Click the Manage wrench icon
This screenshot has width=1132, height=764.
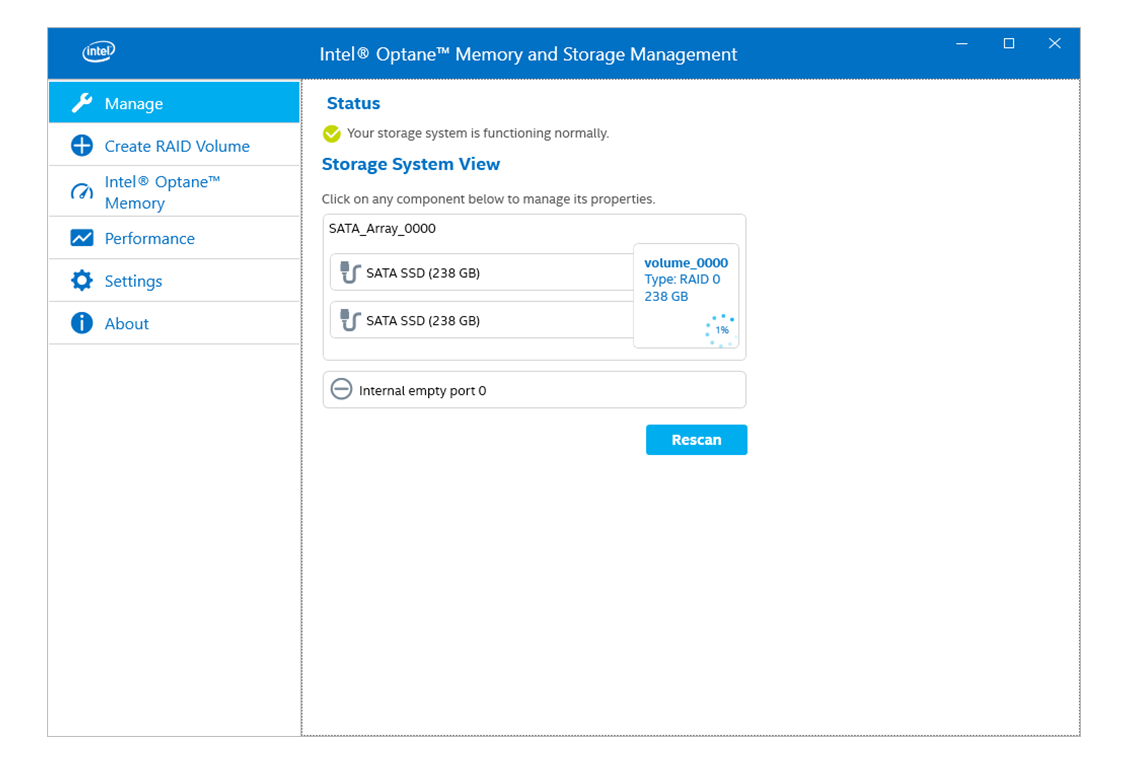point(82,103)
